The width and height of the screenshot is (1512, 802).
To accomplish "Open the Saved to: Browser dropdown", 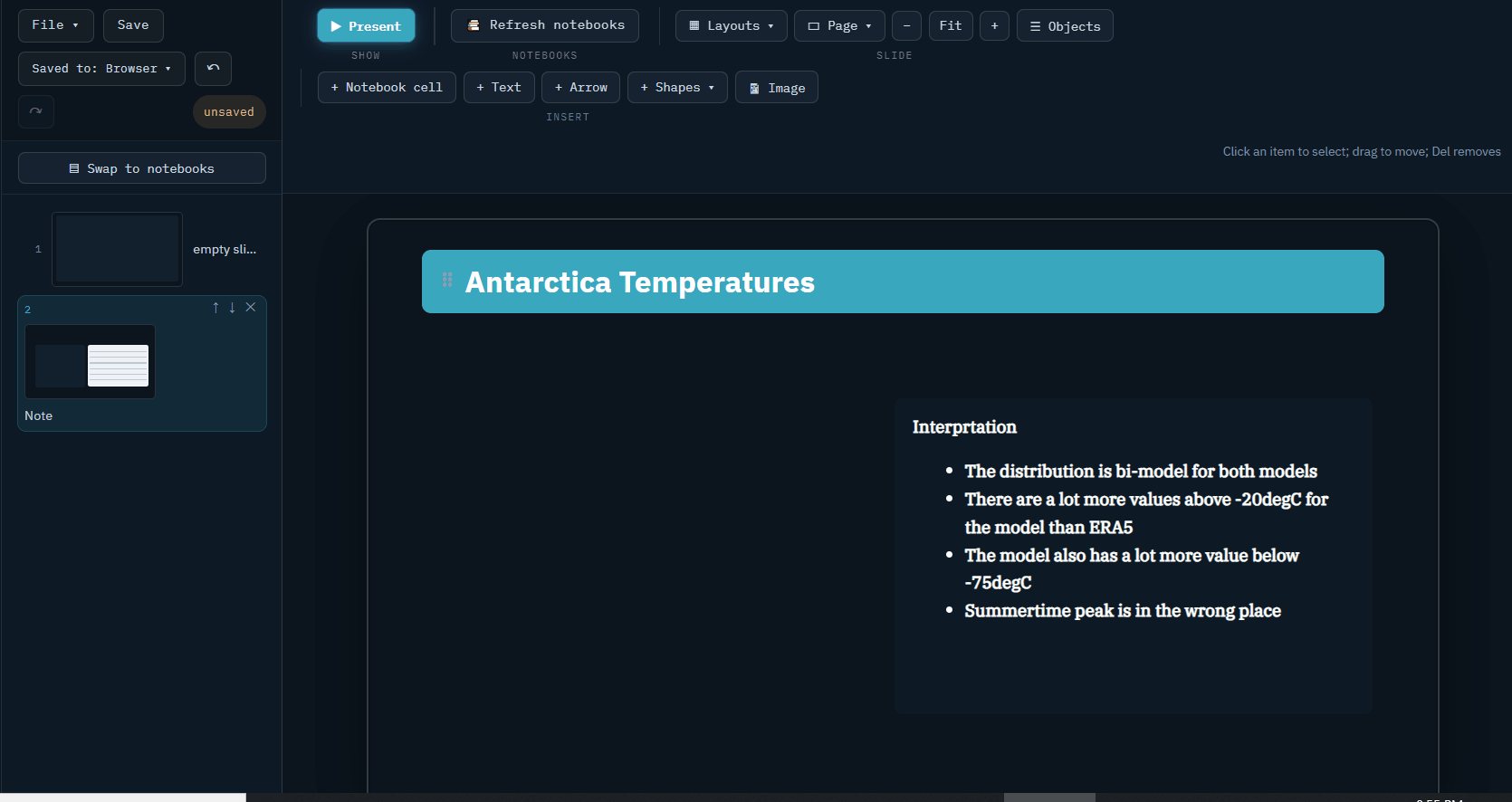I will click(101, 69).
